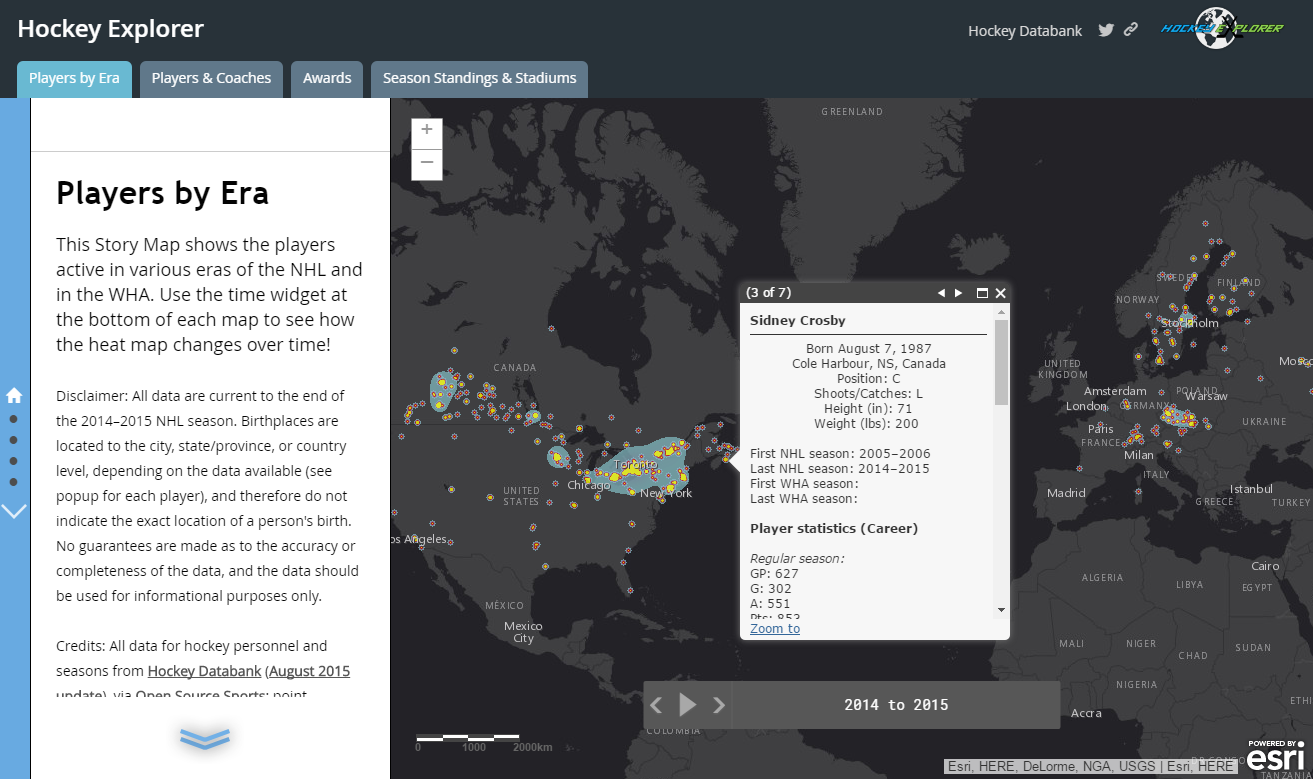Step time slider to next period

(x=718, y=705)
